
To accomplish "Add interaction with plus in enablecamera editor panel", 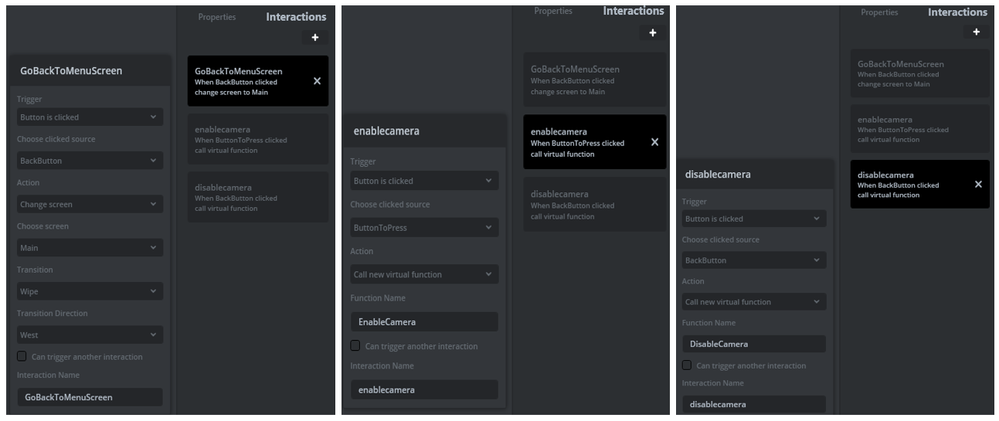I will tap(652, 33).
